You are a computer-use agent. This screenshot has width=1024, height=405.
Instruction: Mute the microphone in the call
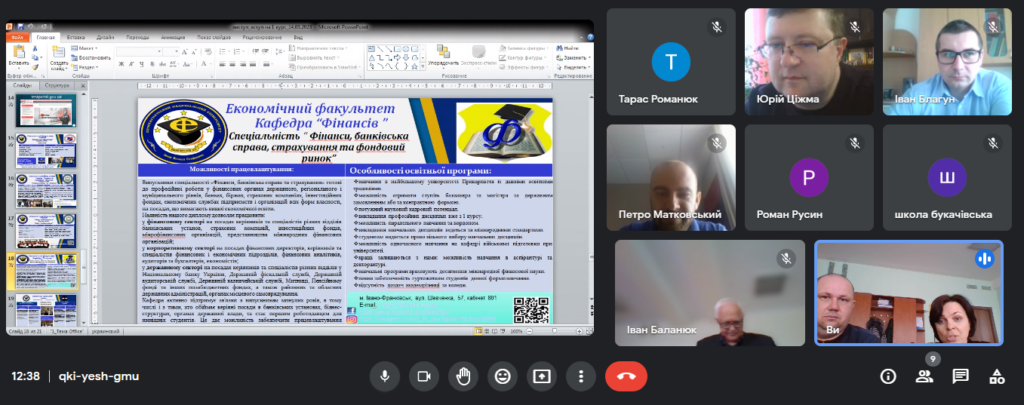point(383,376)
